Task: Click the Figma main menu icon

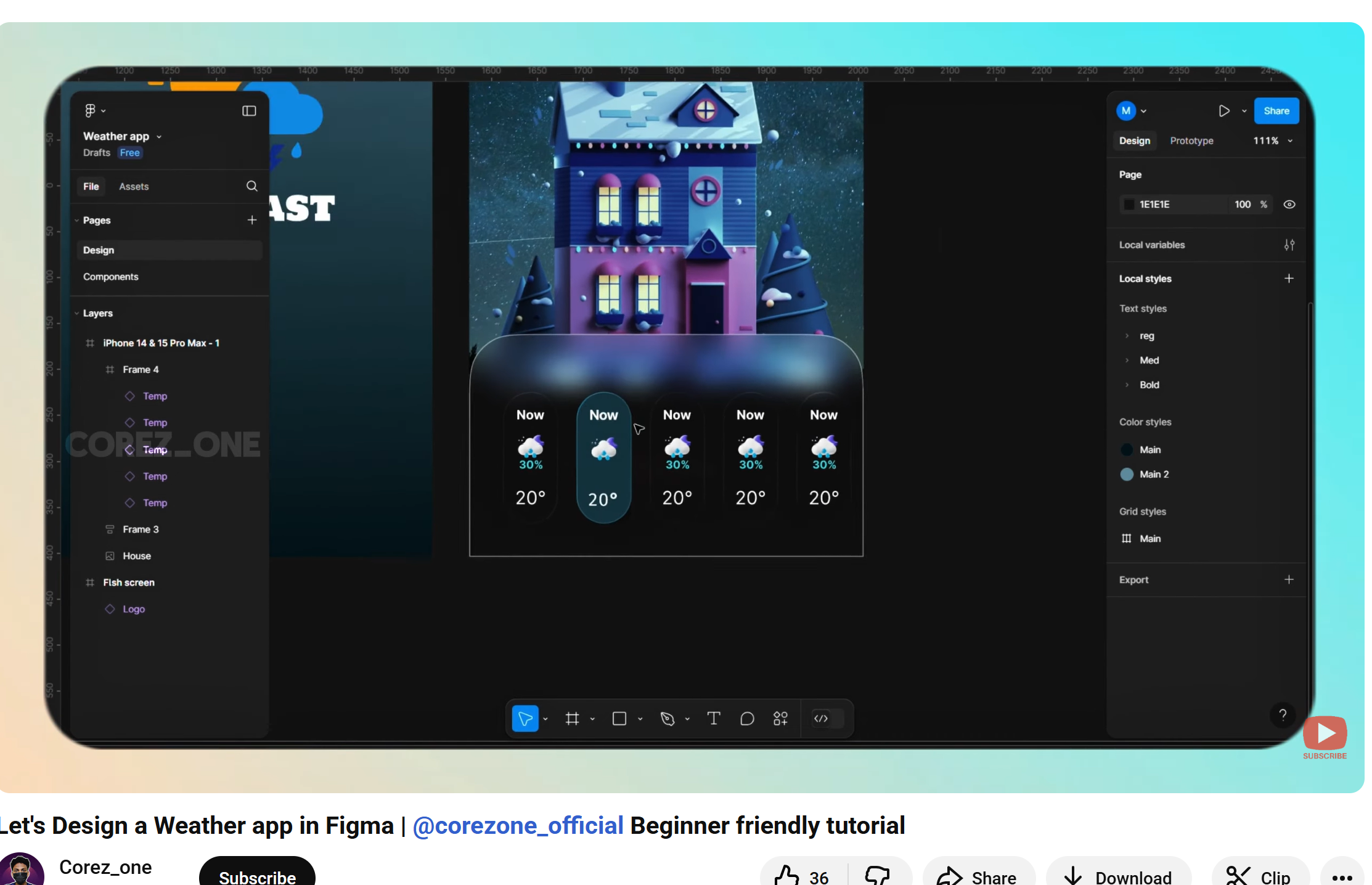Action: [x=91, y=110]
